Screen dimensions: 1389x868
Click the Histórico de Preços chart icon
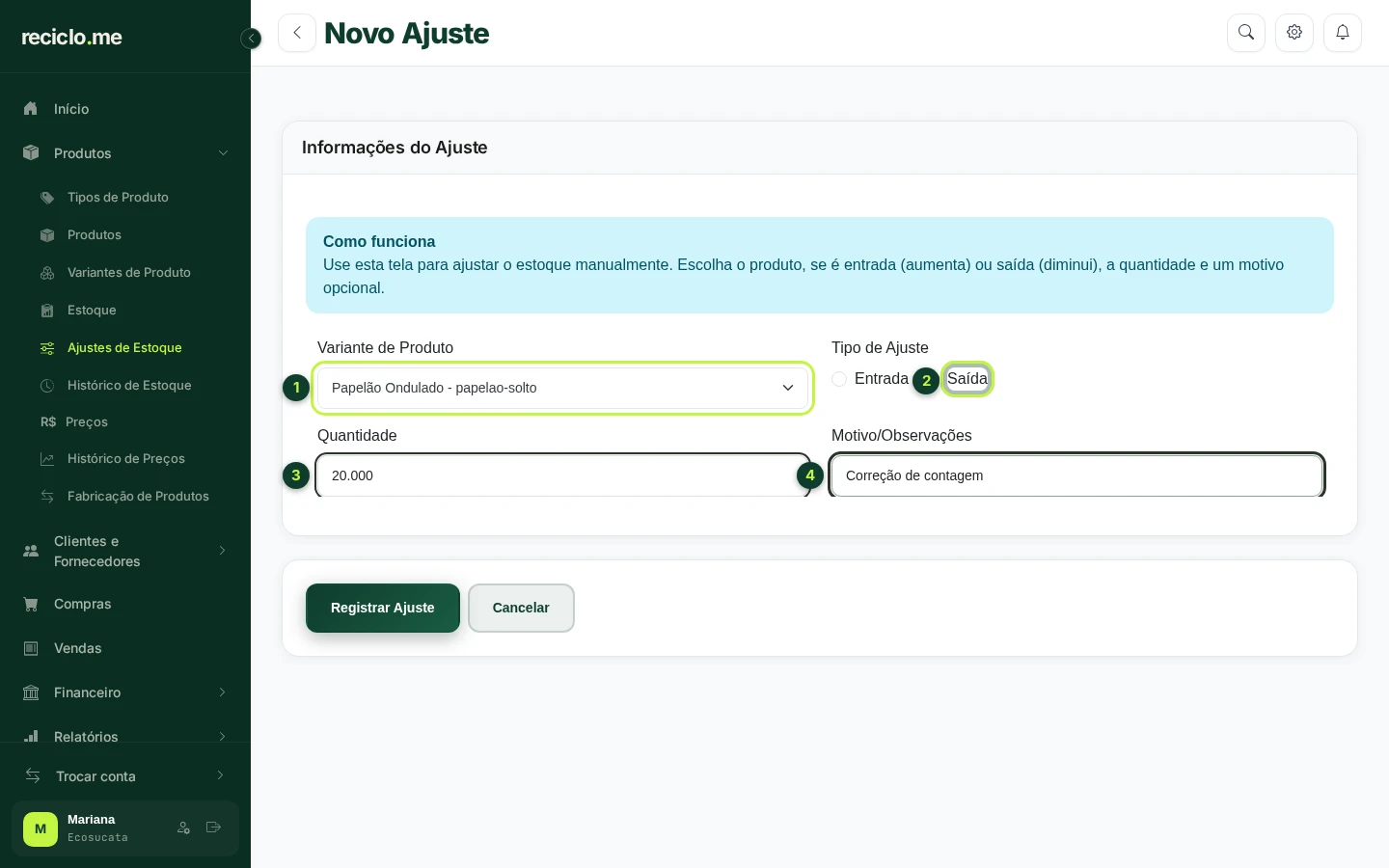coord(47,459)
